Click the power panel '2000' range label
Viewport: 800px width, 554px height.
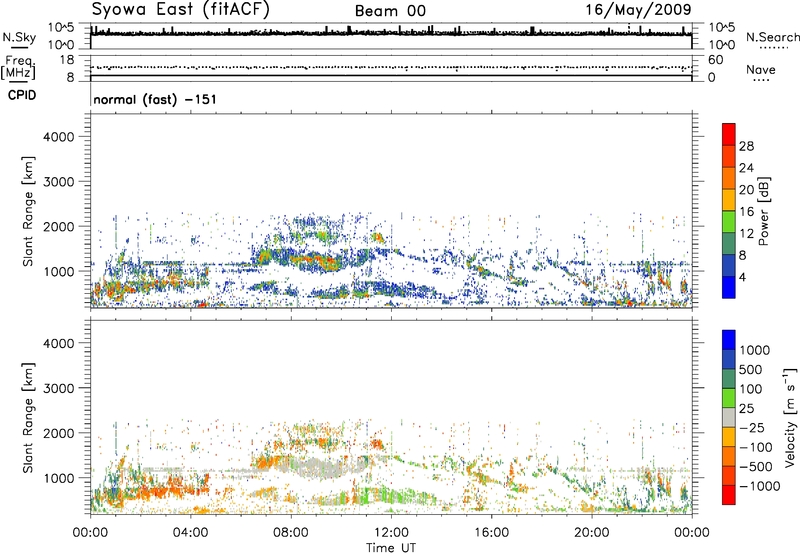58,226
